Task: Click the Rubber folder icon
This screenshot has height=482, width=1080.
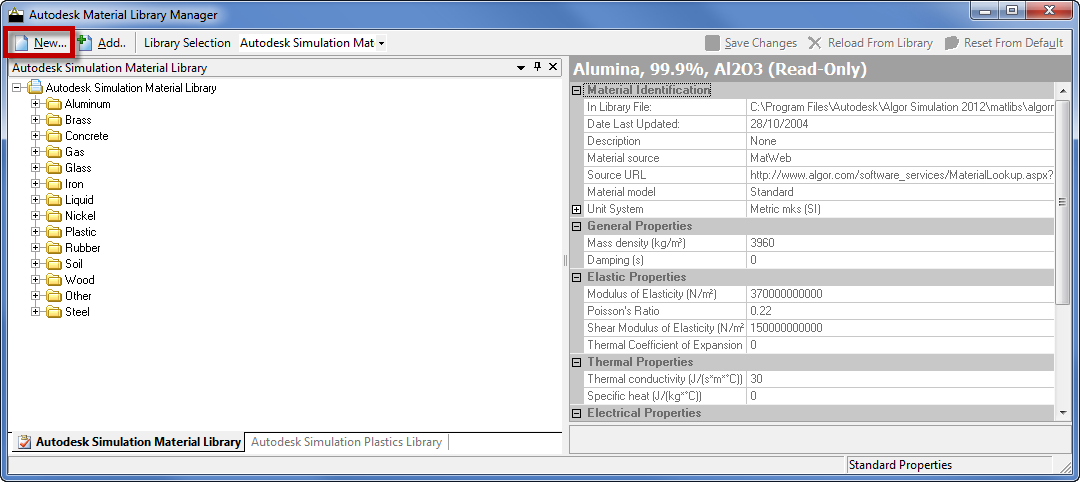Action: click(x=54, y=248)
